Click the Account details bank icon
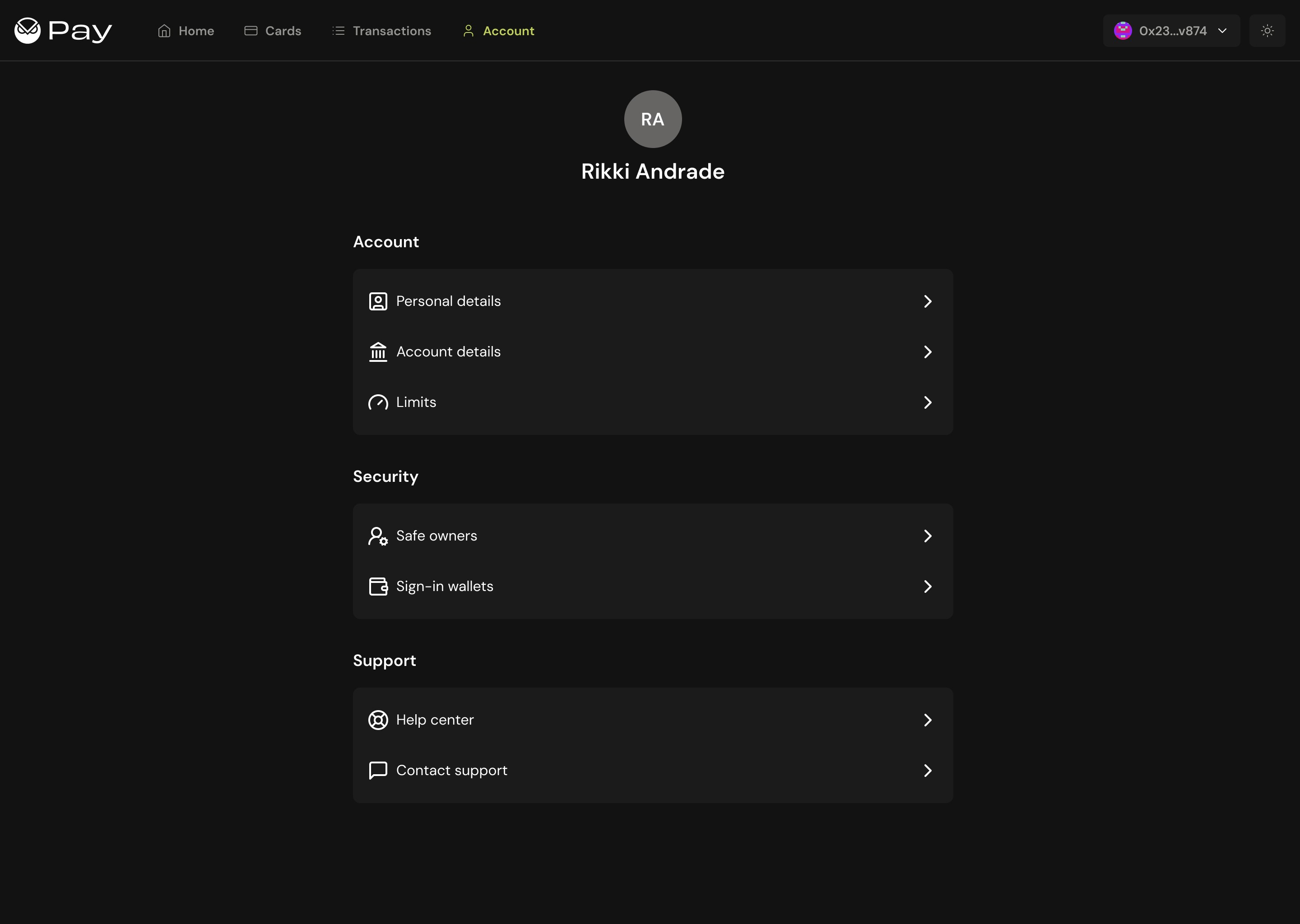 coord(378,351)
